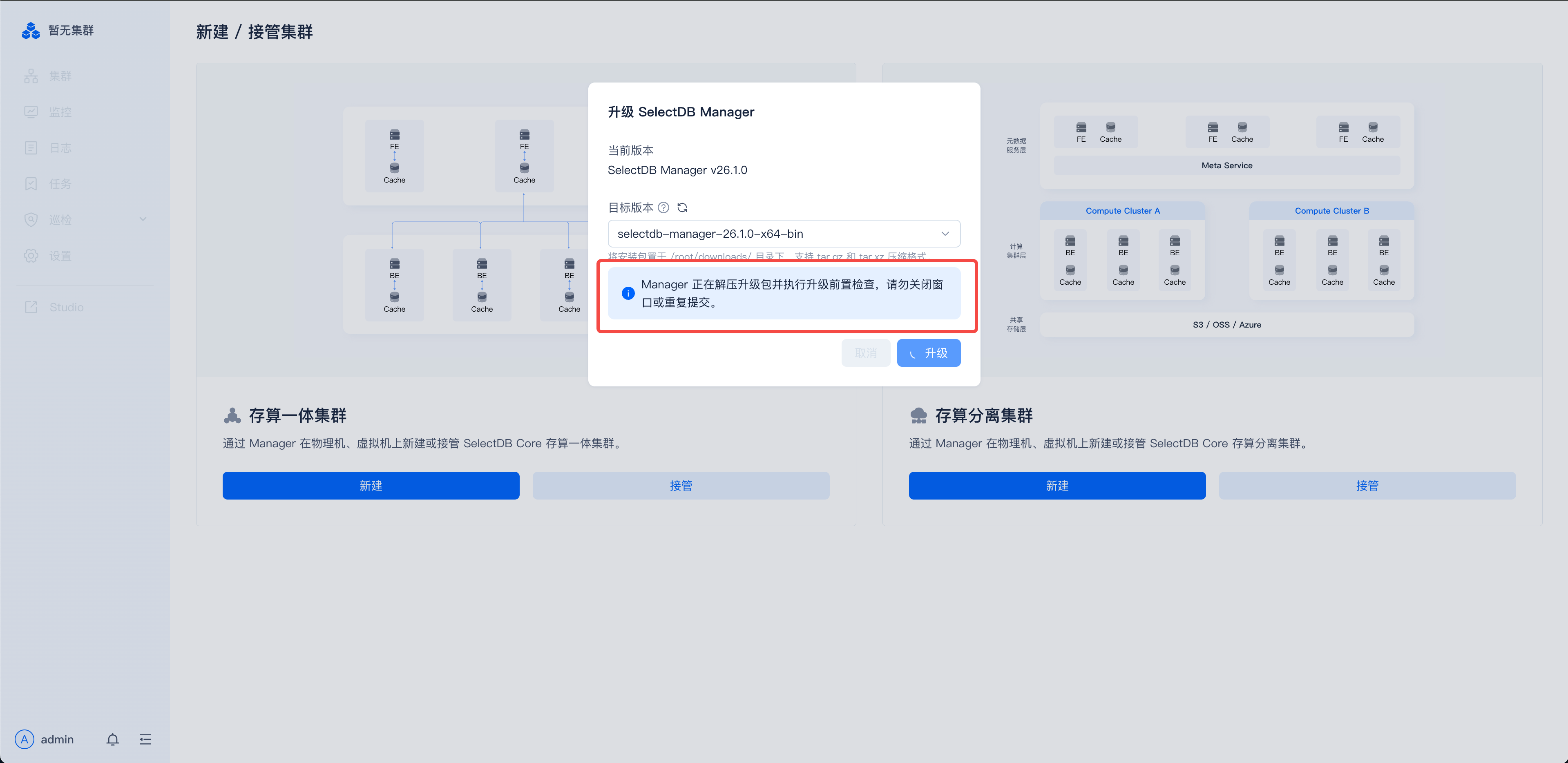1568x763 pixels.
Task: Open the 任务 tasks menu item
Action: [85, 184]
